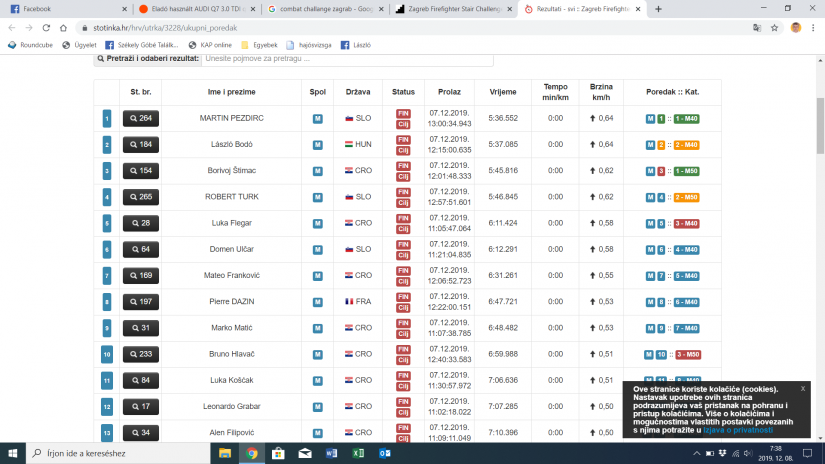Bookmark this page with the star icon
The image size is (825, 464).
coord(775,27)
